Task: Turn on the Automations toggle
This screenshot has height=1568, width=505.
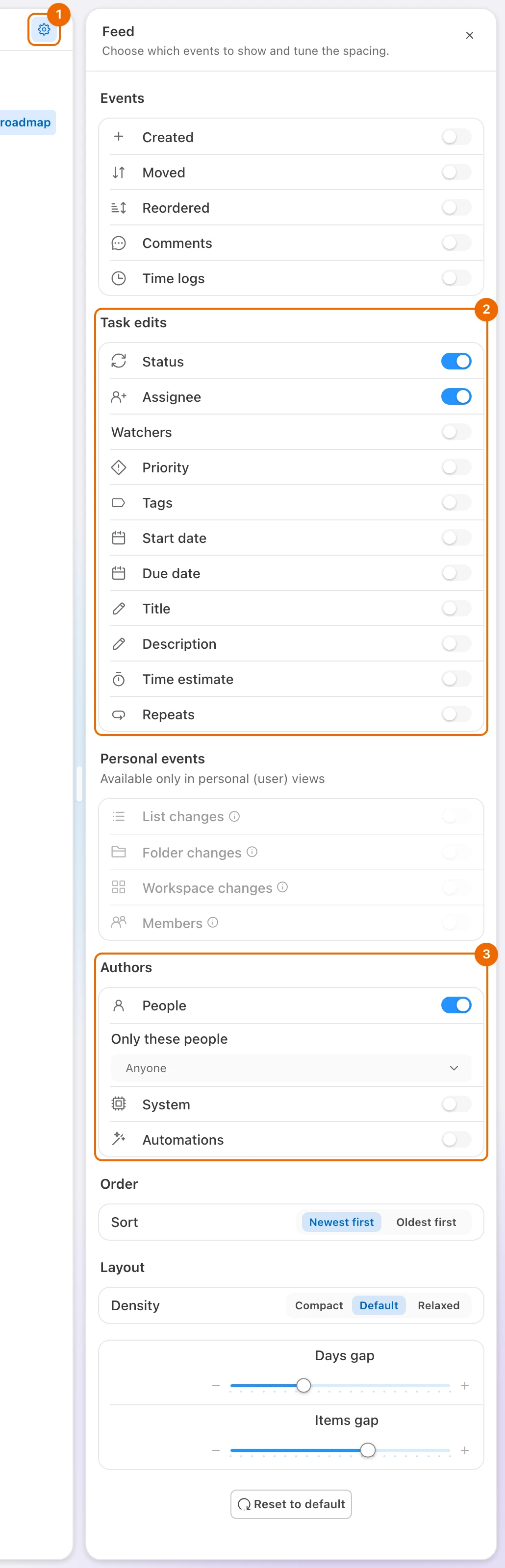Action: point(456,1139)
